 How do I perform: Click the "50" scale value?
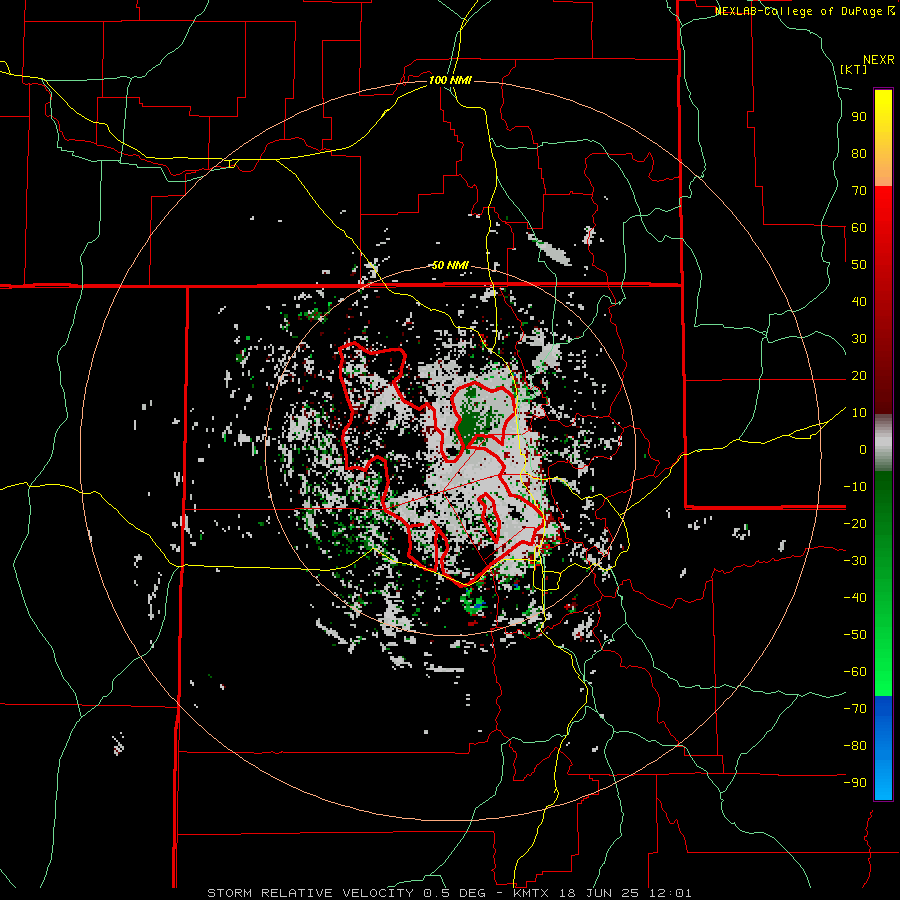[859, 265]
